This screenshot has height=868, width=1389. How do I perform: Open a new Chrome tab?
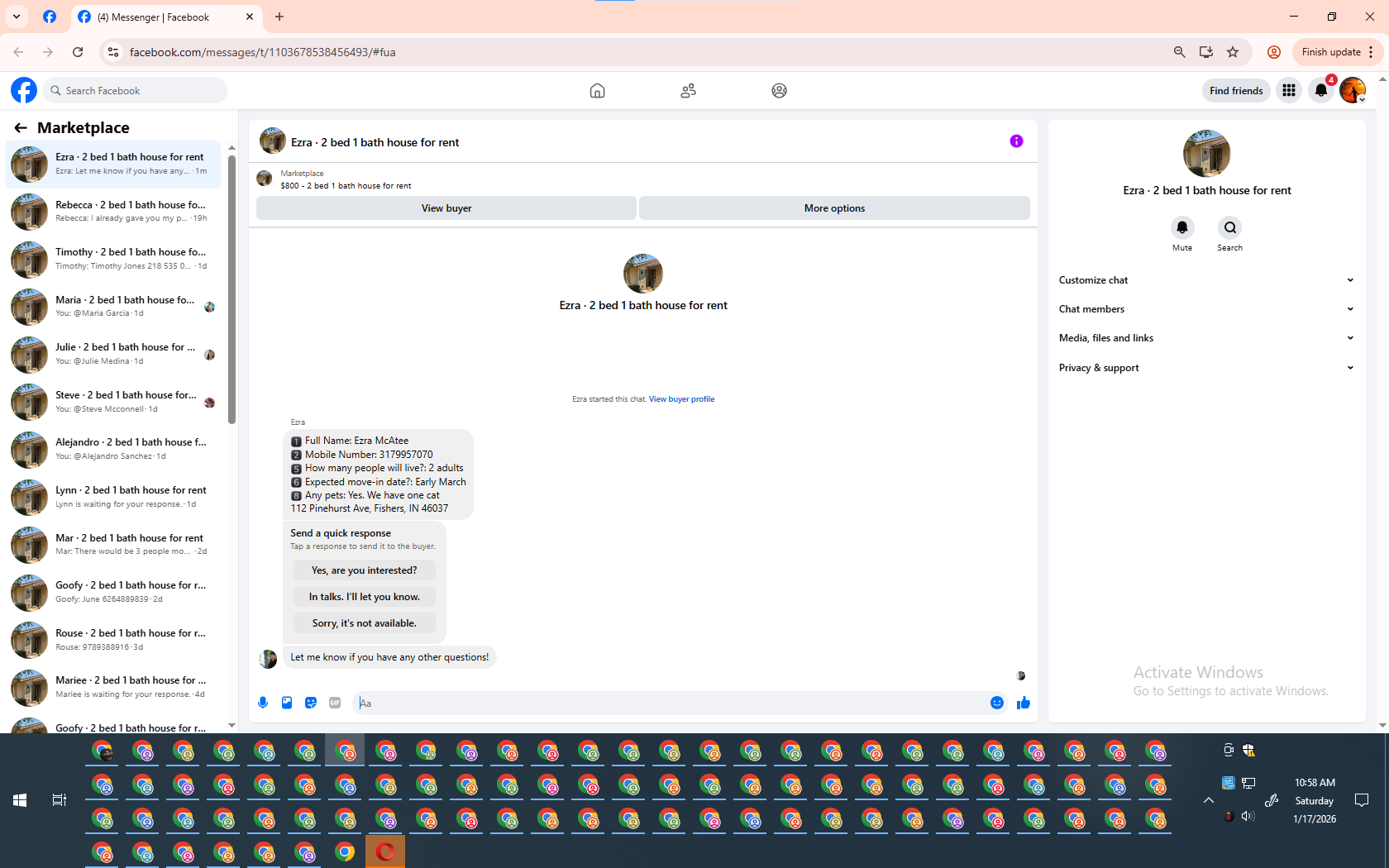tap(279, 17)
